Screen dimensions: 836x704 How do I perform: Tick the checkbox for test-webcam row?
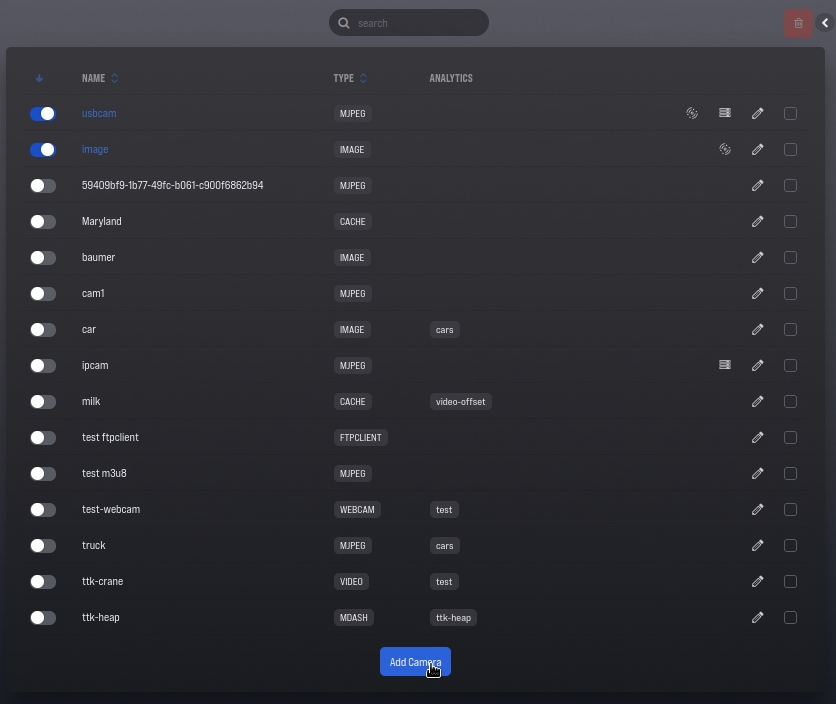pos(790,510)
